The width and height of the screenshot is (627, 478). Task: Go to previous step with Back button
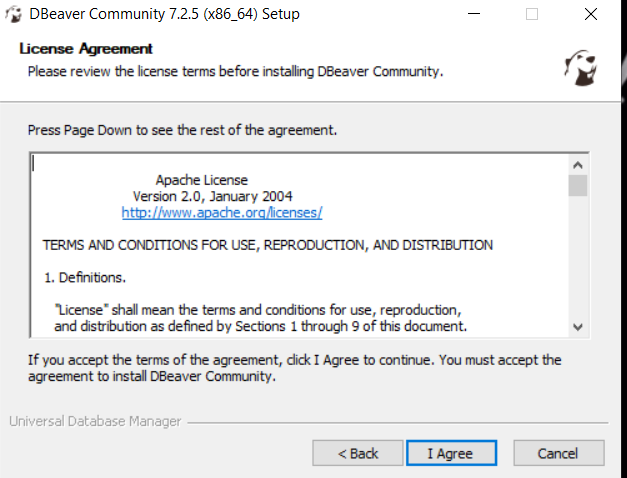(357, 453)
